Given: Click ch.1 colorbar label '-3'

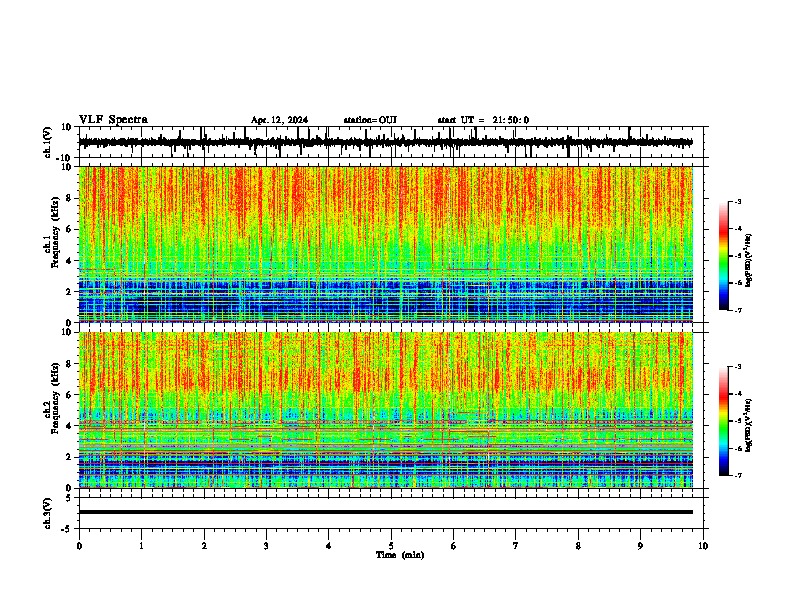Looking at the screenshot, I should (737, 201).
